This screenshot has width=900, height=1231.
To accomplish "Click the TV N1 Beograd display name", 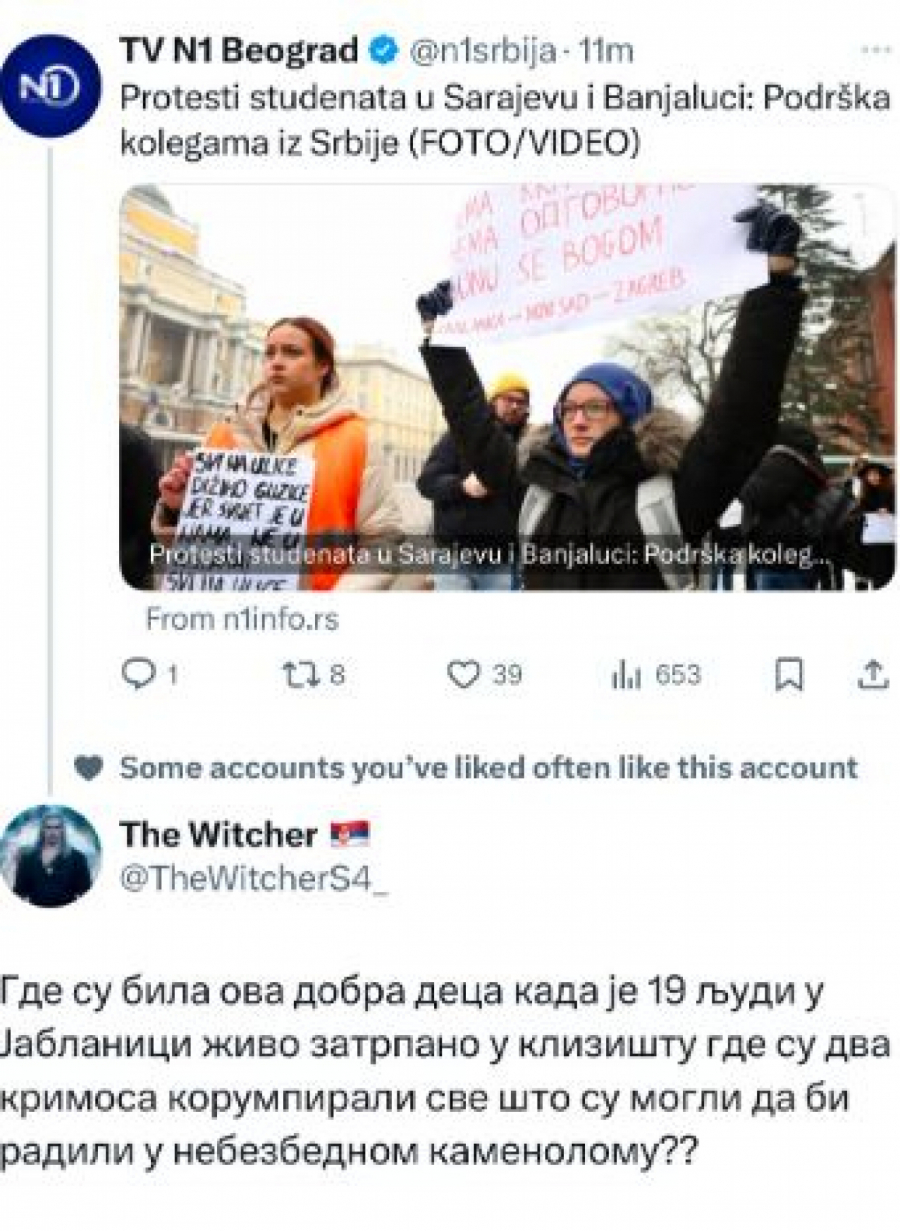I will pyautogui.click(x=239, y=50).
